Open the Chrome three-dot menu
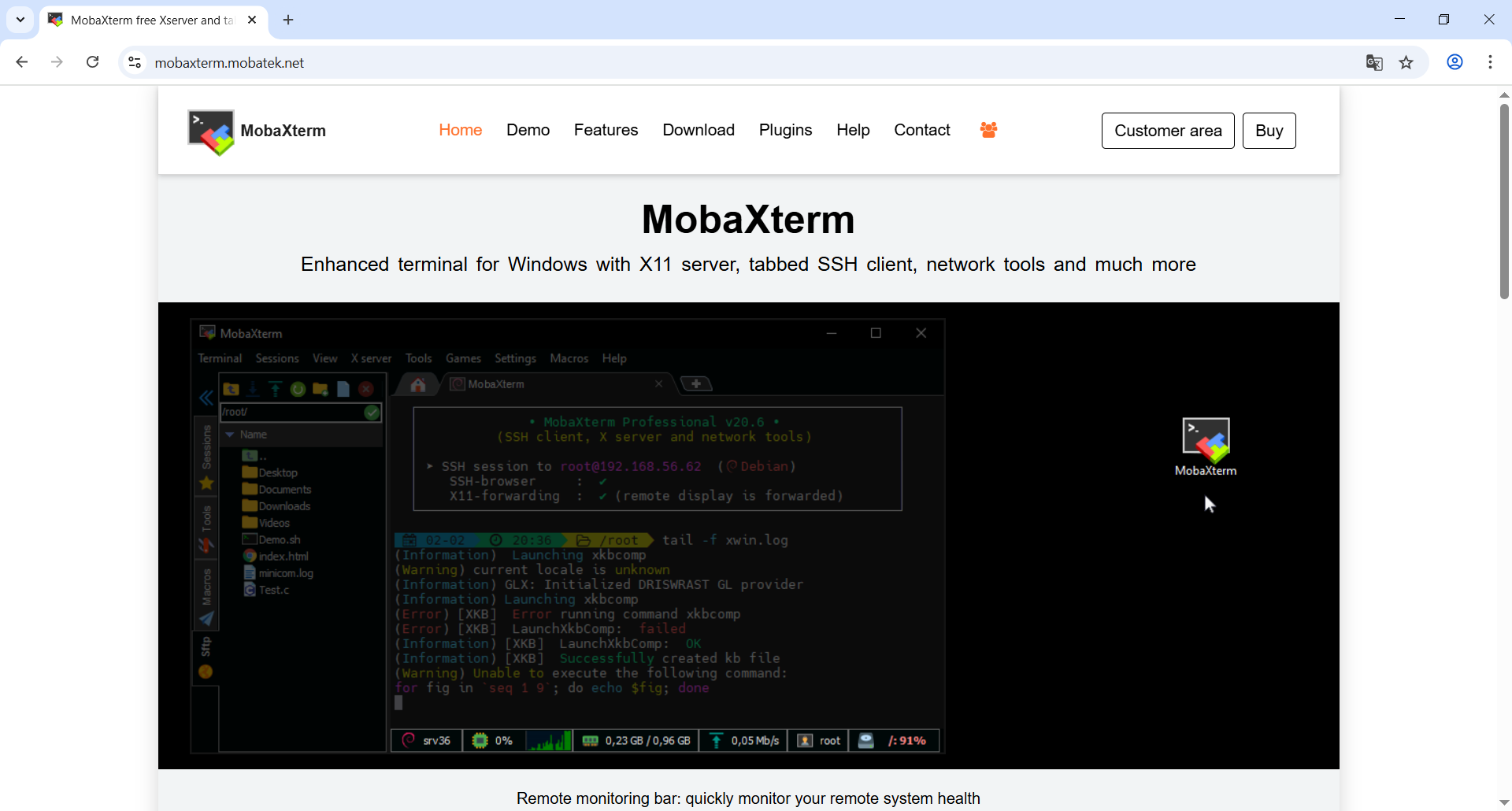1512x811 pixels. tap(1490, 62)
